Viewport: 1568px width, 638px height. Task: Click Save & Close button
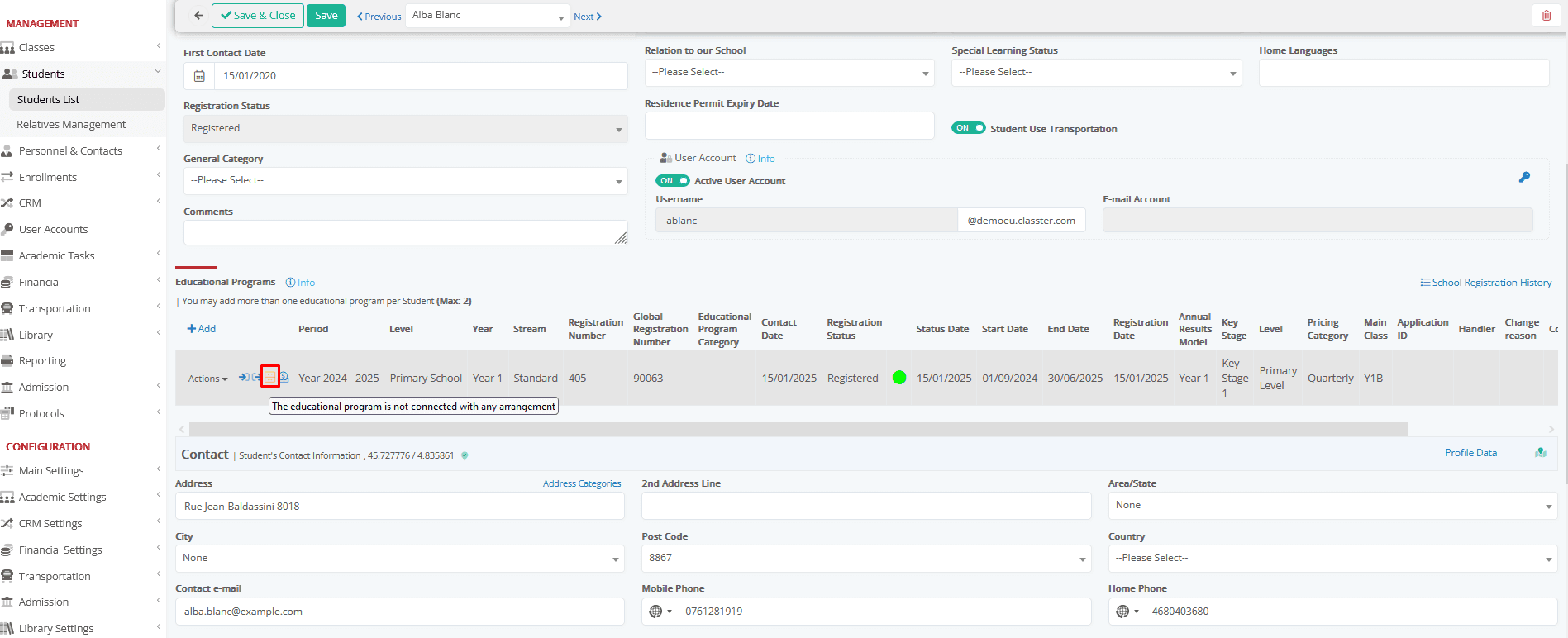click(x=258, y=16)
